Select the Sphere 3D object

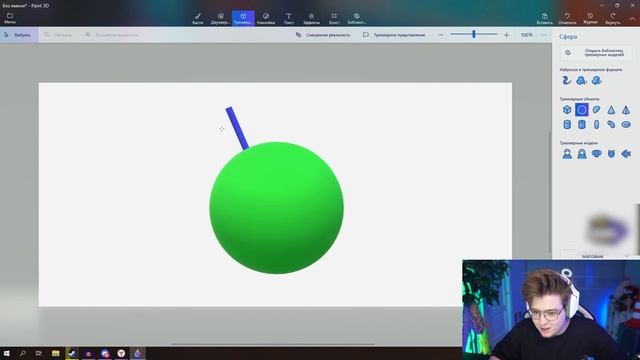pyautogui.click(x=582, y=109)
